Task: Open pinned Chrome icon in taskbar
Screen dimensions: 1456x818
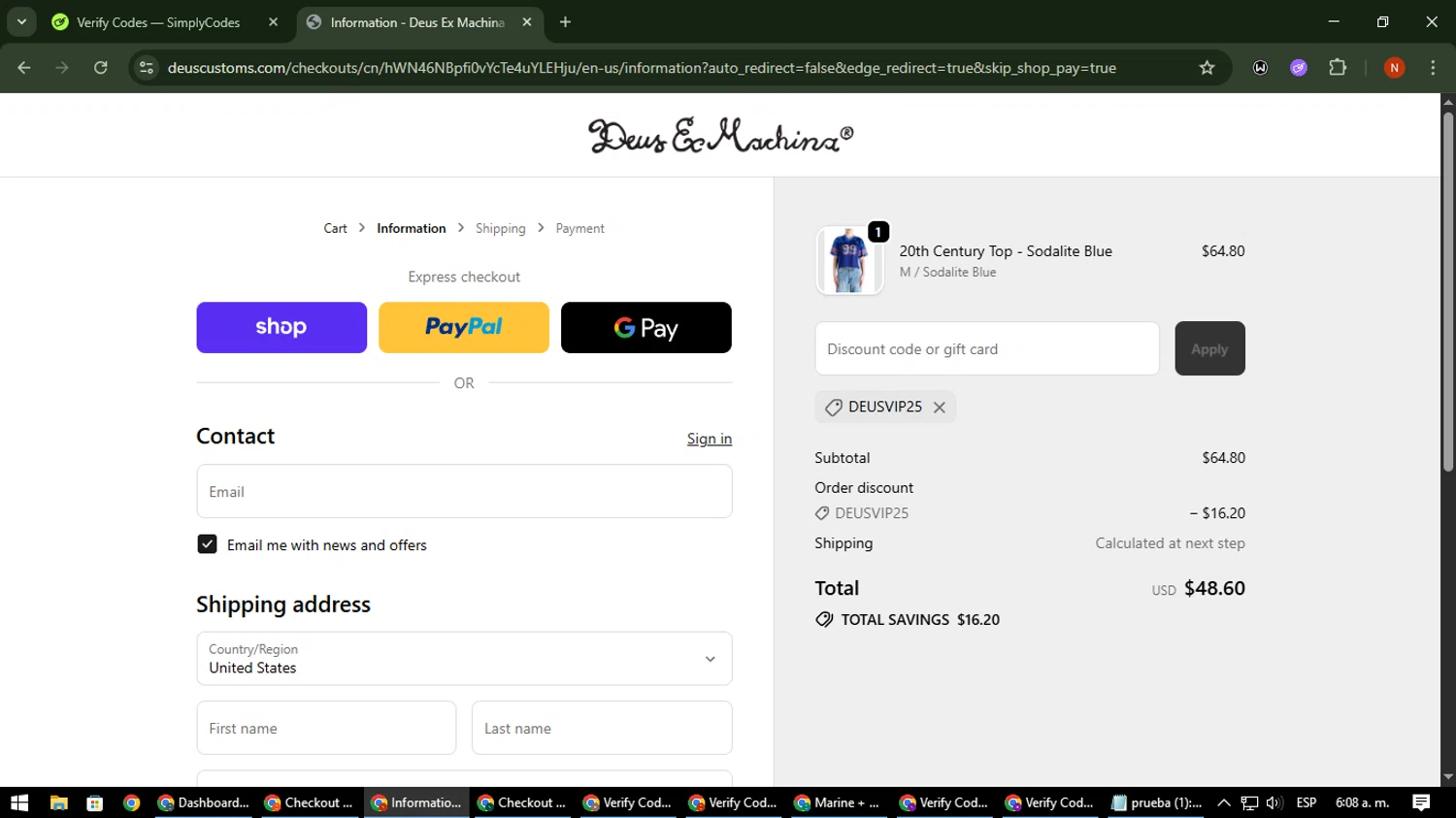Action: tap(132, 802)
